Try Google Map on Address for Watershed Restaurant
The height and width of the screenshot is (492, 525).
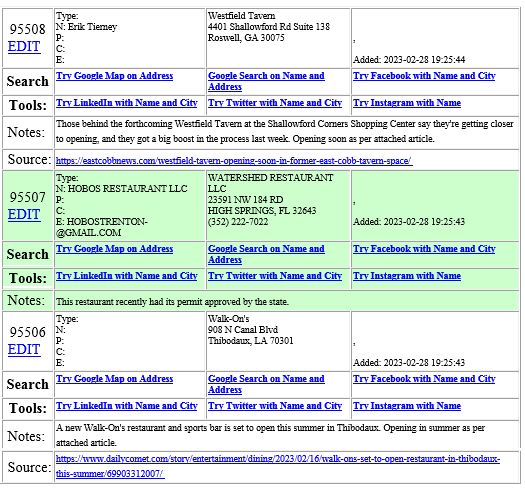click(115, 249)
